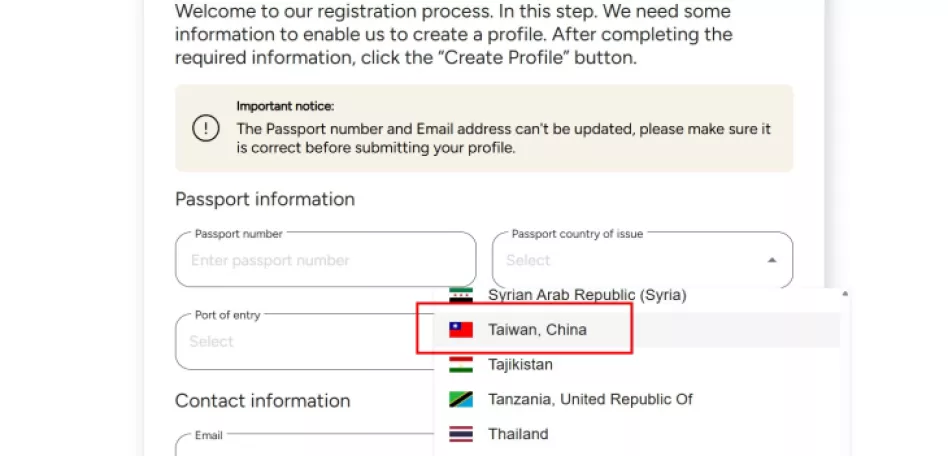Click the Contact information heading
Image resolution: width=948 pixels, height=456 pixels.
262,400
